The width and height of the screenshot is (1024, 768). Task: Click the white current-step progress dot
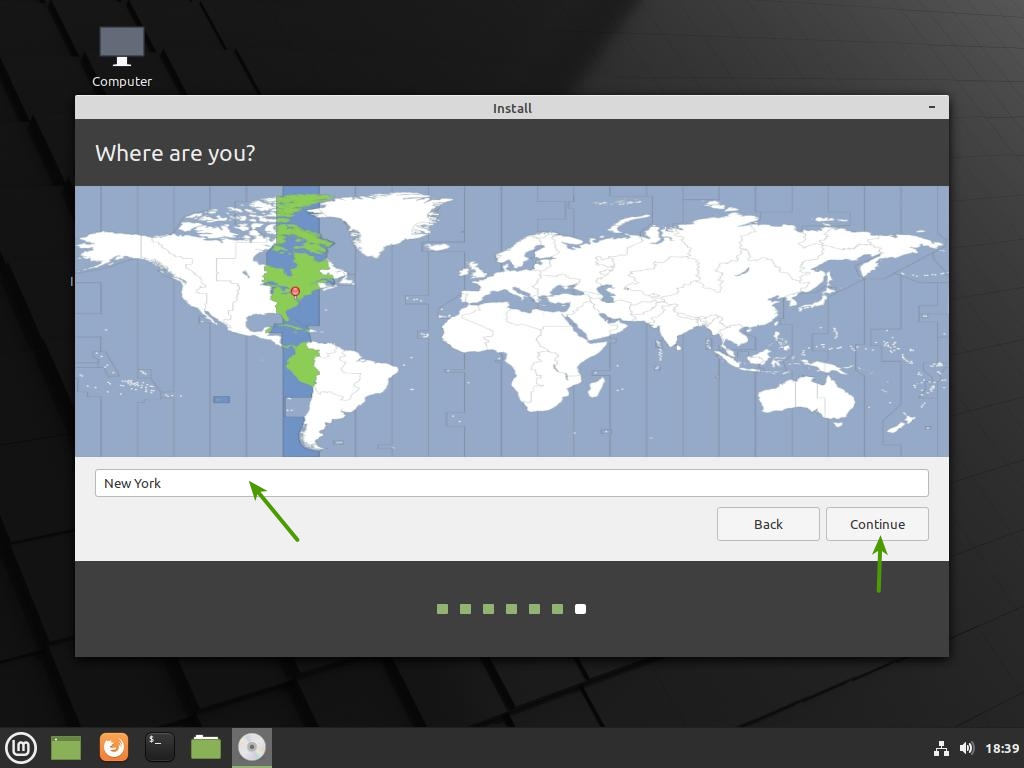coord(580,609)
